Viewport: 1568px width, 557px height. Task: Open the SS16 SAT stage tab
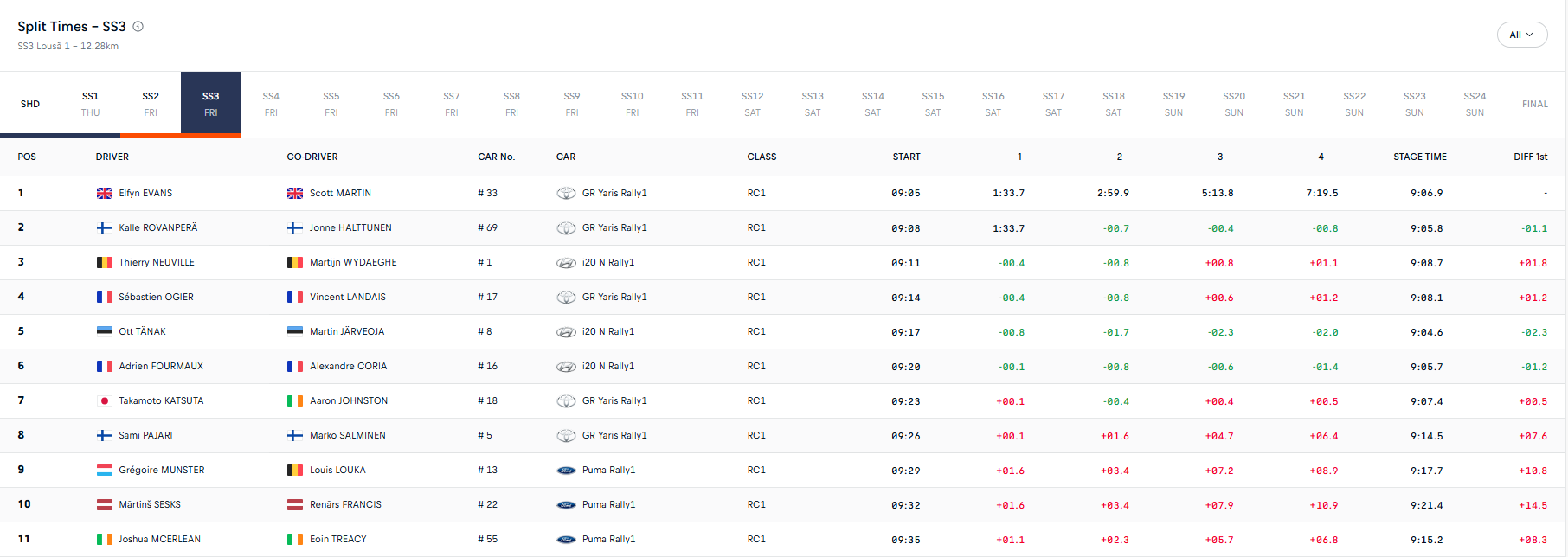[x=993, y=104]
